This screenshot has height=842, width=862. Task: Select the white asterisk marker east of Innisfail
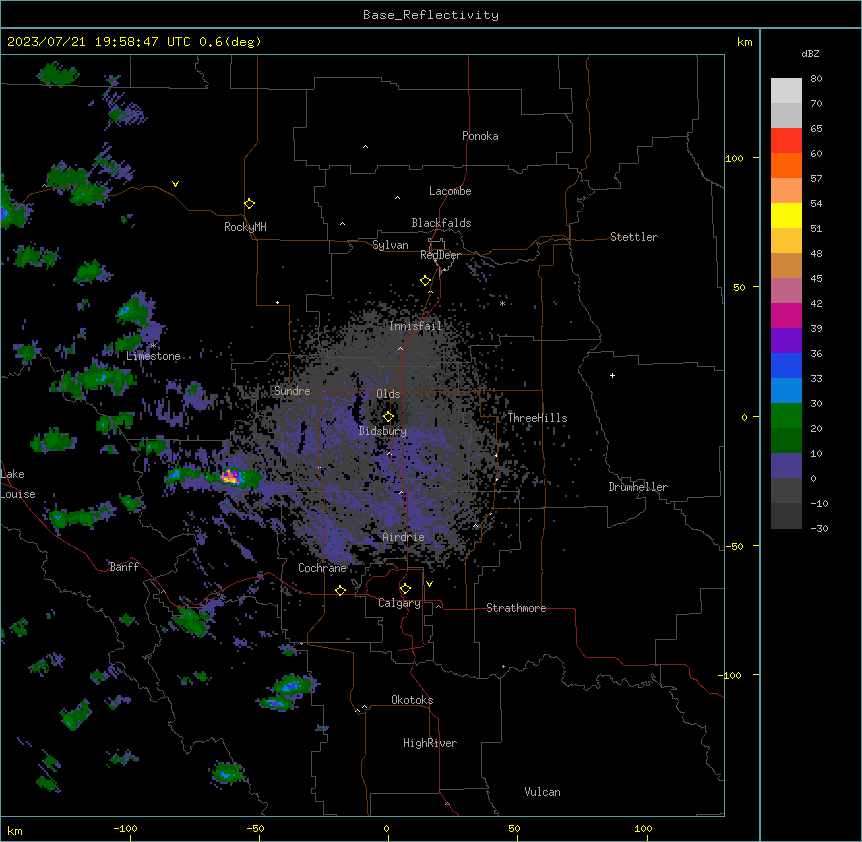pyautogui.click(x=502, y=303)
